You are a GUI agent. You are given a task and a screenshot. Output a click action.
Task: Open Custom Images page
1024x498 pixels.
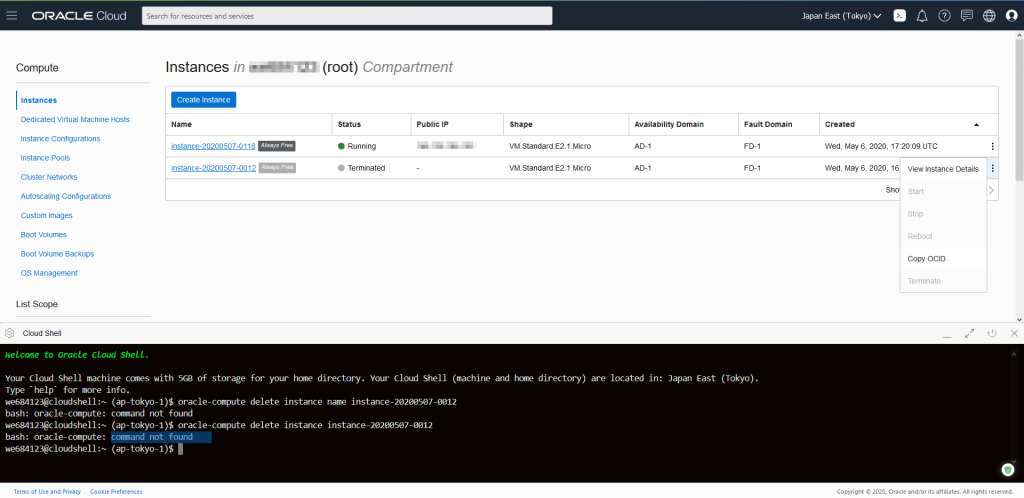click(x=46, y=215)
